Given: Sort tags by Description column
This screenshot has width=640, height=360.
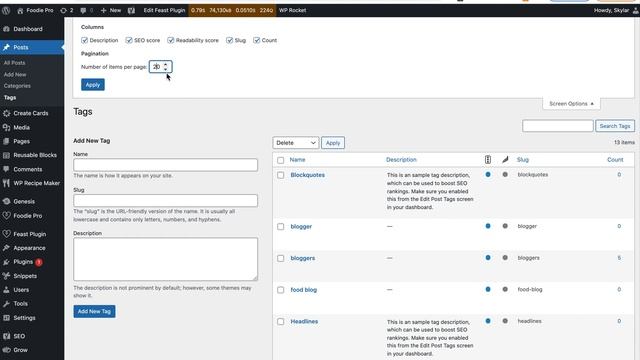Looking at the screenshot, I should point(401,160).
